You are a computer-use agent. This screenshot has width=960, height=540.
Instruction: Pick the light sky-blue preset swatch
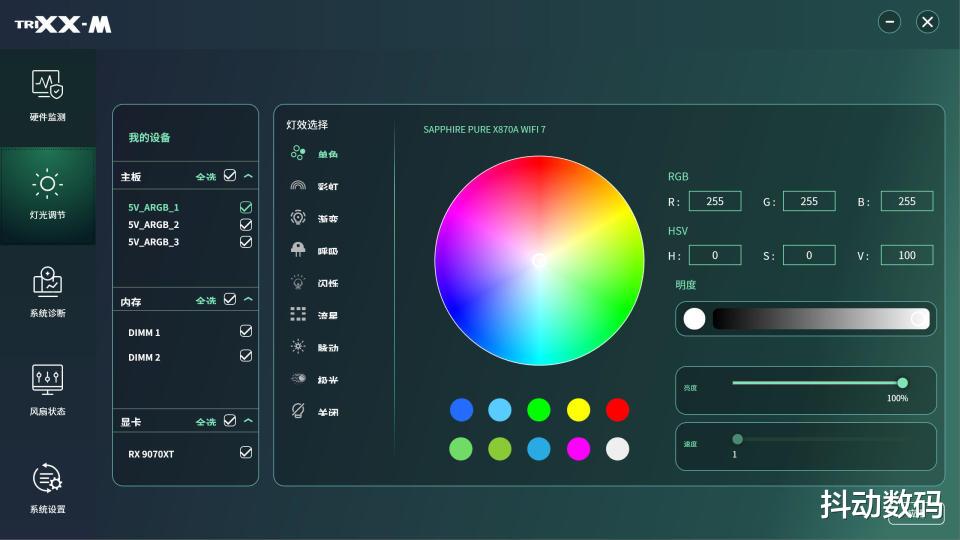pyautogui.click(x=500, y=410)
